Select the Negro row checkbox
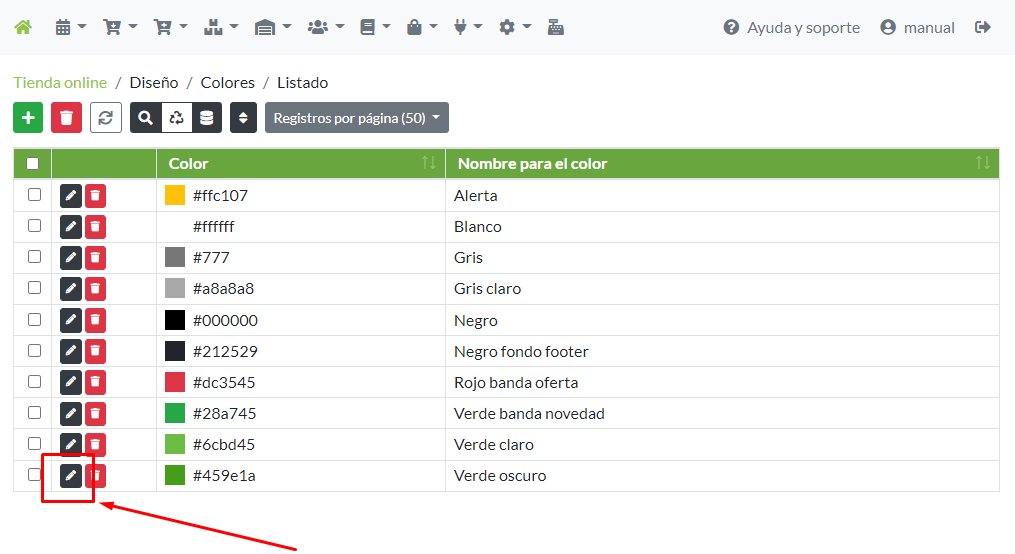This screenshot has width=1015, height=554. coord(34,320)
